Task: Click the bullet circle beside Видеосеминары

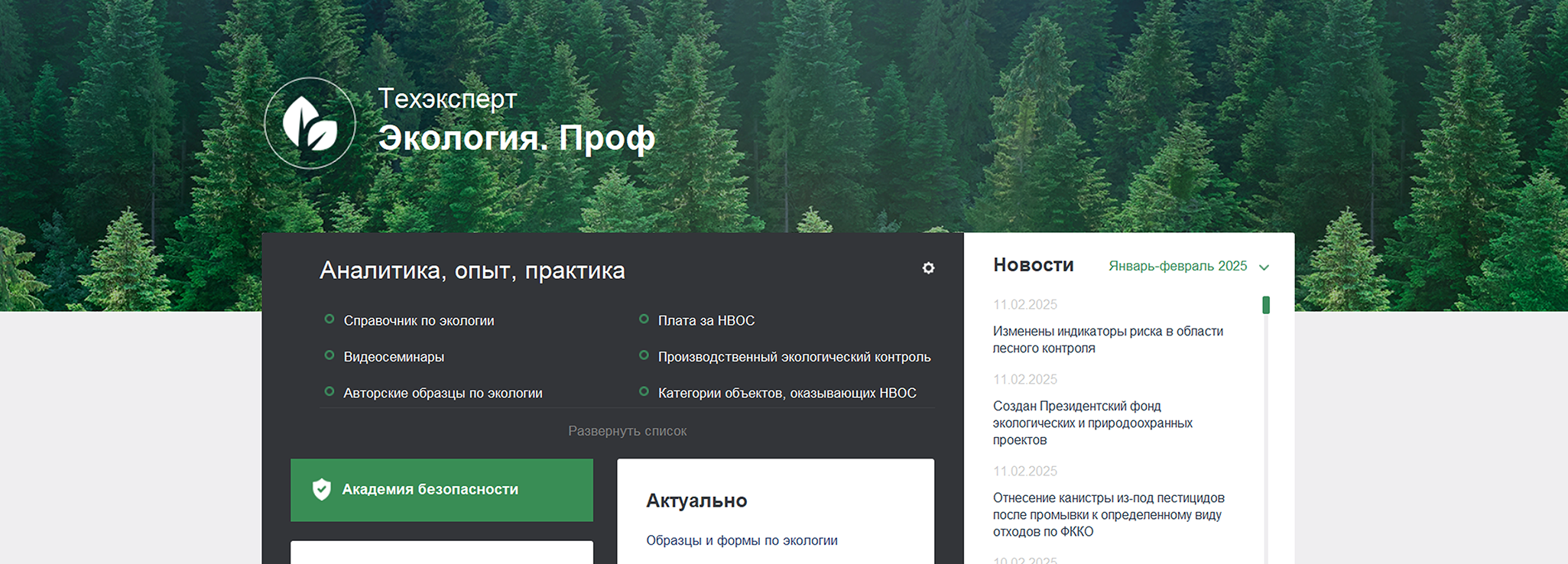Action: click(x=330, y=355)
